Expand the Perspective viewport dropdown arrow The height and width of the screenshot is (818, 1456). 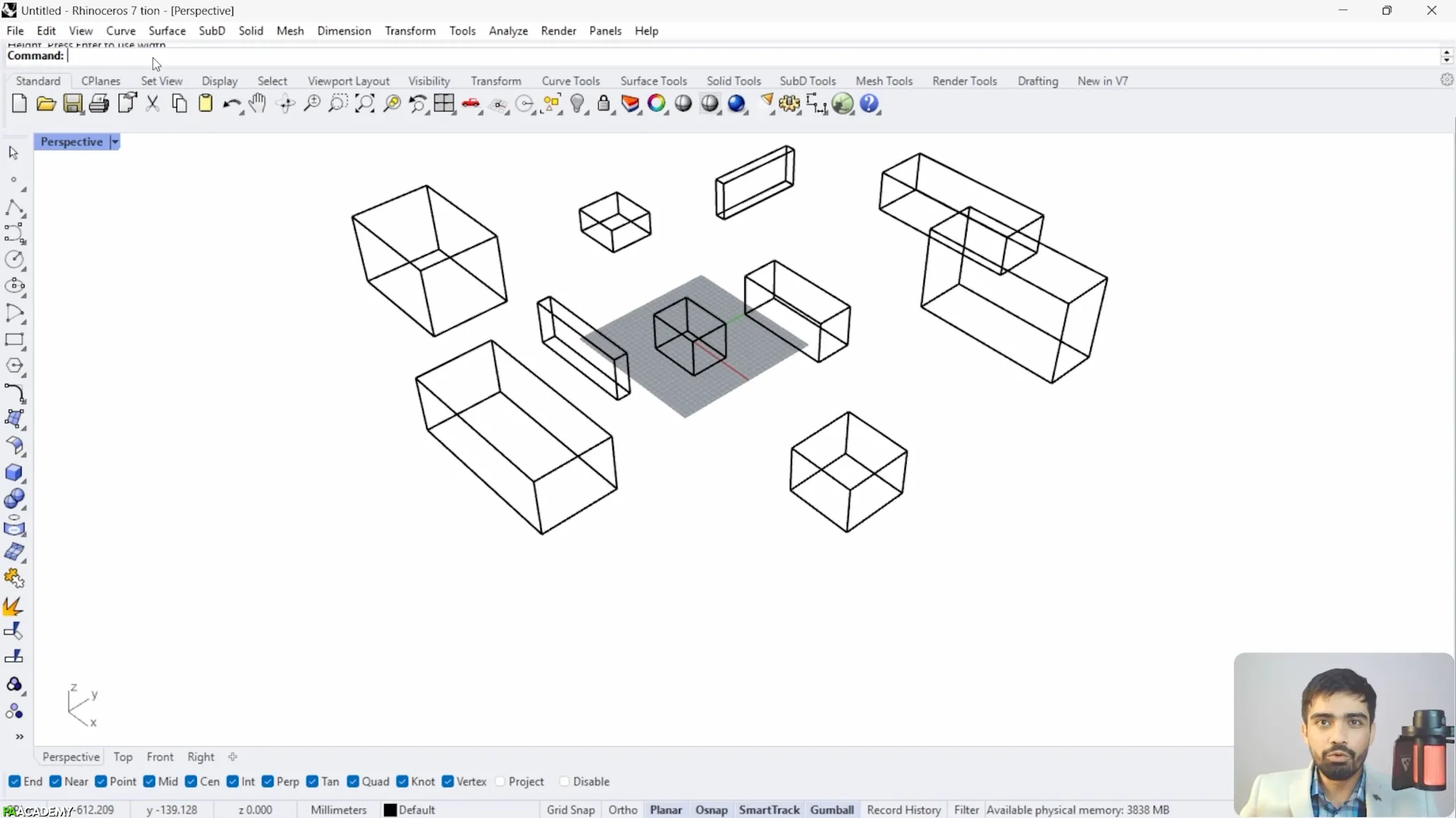point(115,142)
